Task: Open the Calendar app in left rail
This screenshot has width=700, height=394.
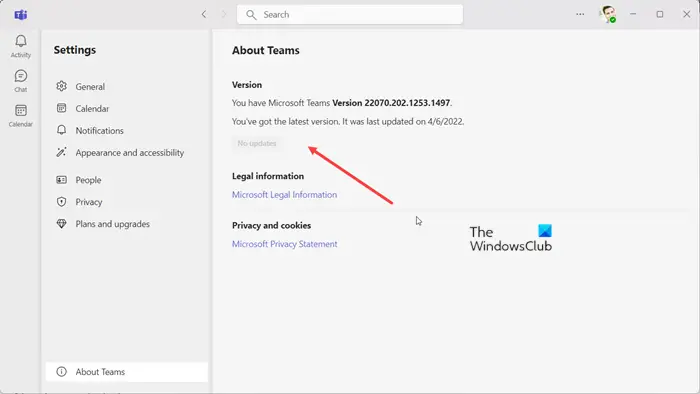Action: (21, 116)
